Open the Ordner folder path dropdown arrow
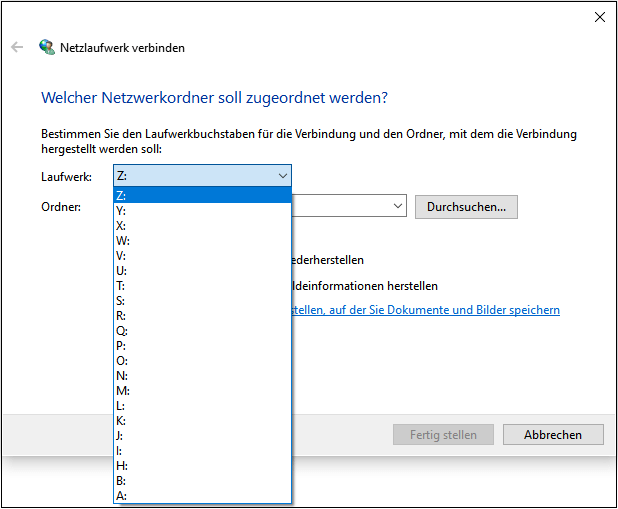618x509 pixels. 398,206
